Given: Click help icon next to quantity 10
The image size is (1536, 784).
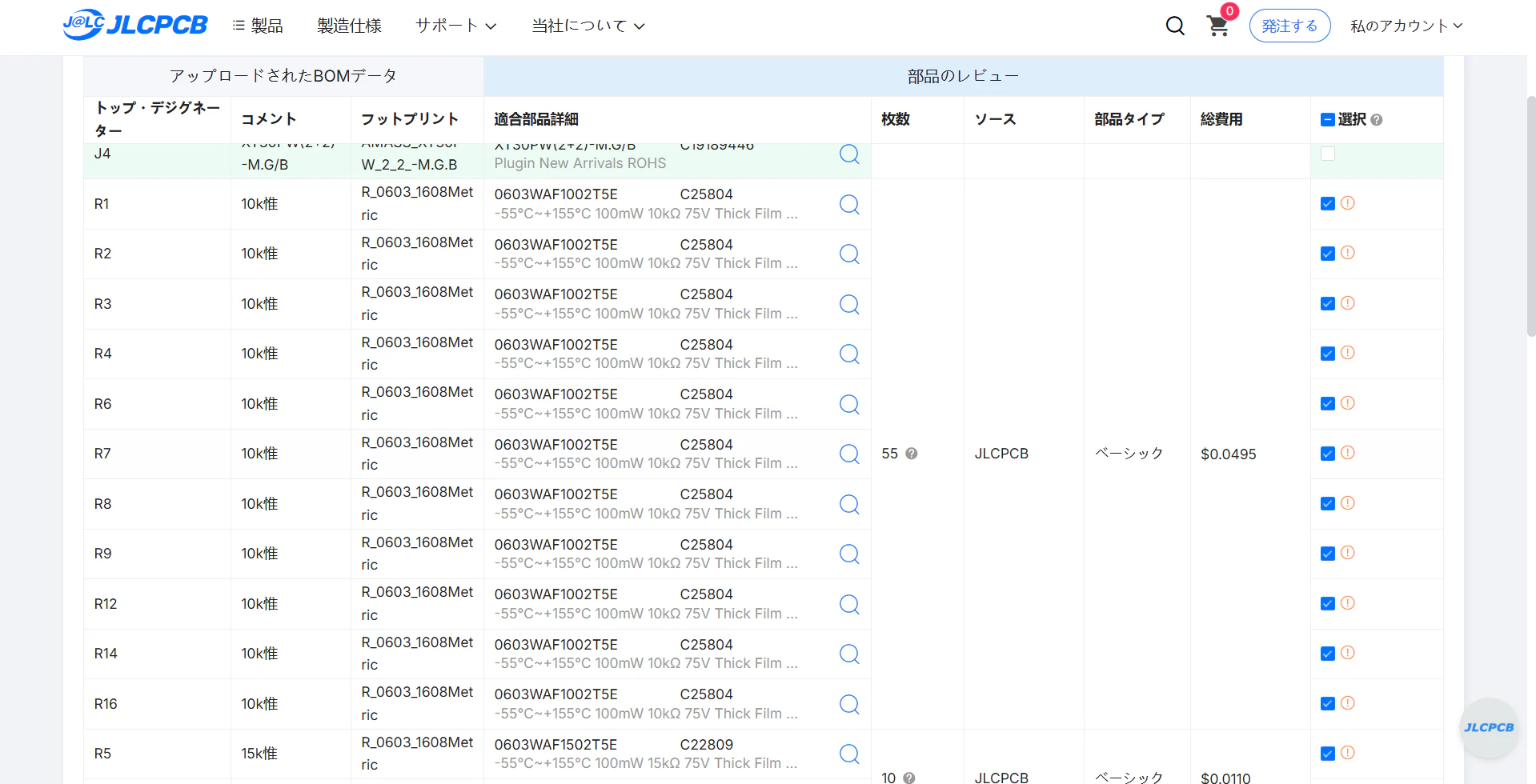Looking at the screenshot, I should [909, 778].
